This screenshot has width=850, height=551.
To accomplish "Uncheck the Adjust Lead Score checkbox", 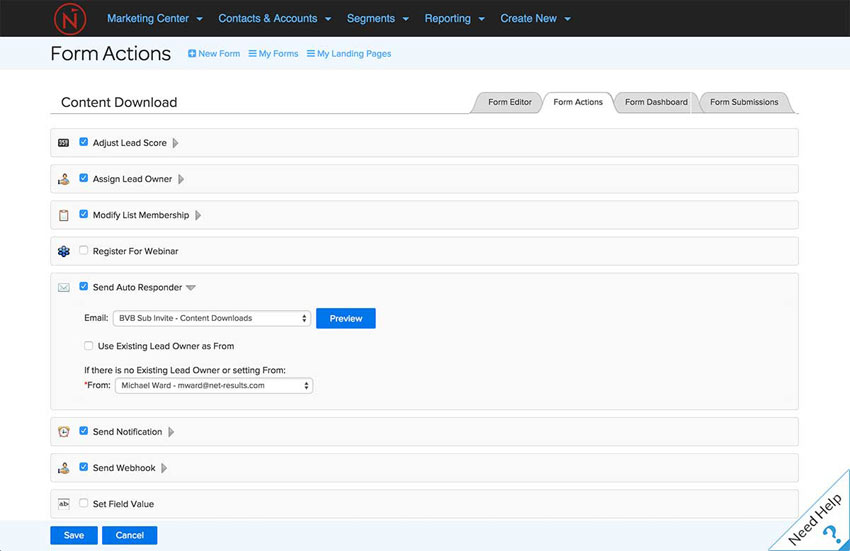I will [84, 142].
